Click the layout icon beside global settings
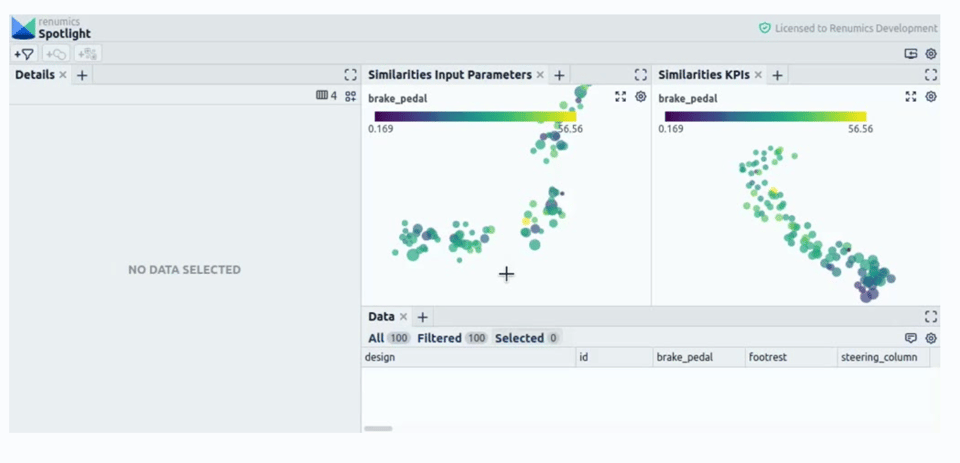 [x=911, y=54]
